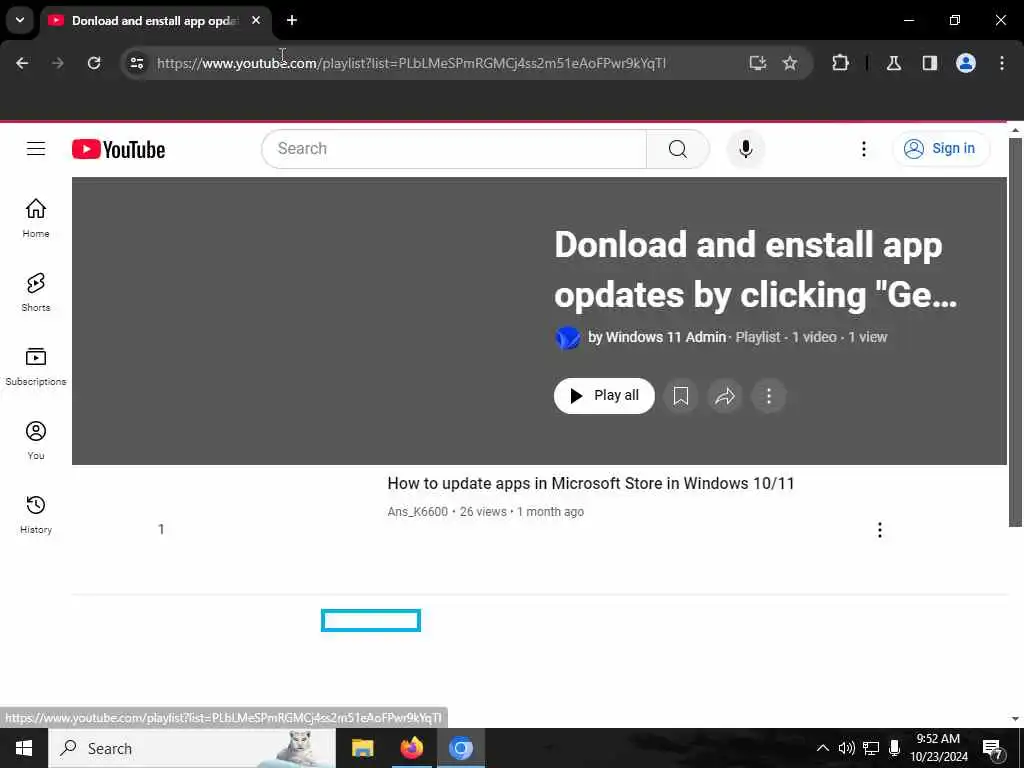
Task: Open Chrome Labs flask icon
Action: coord(893,63)
